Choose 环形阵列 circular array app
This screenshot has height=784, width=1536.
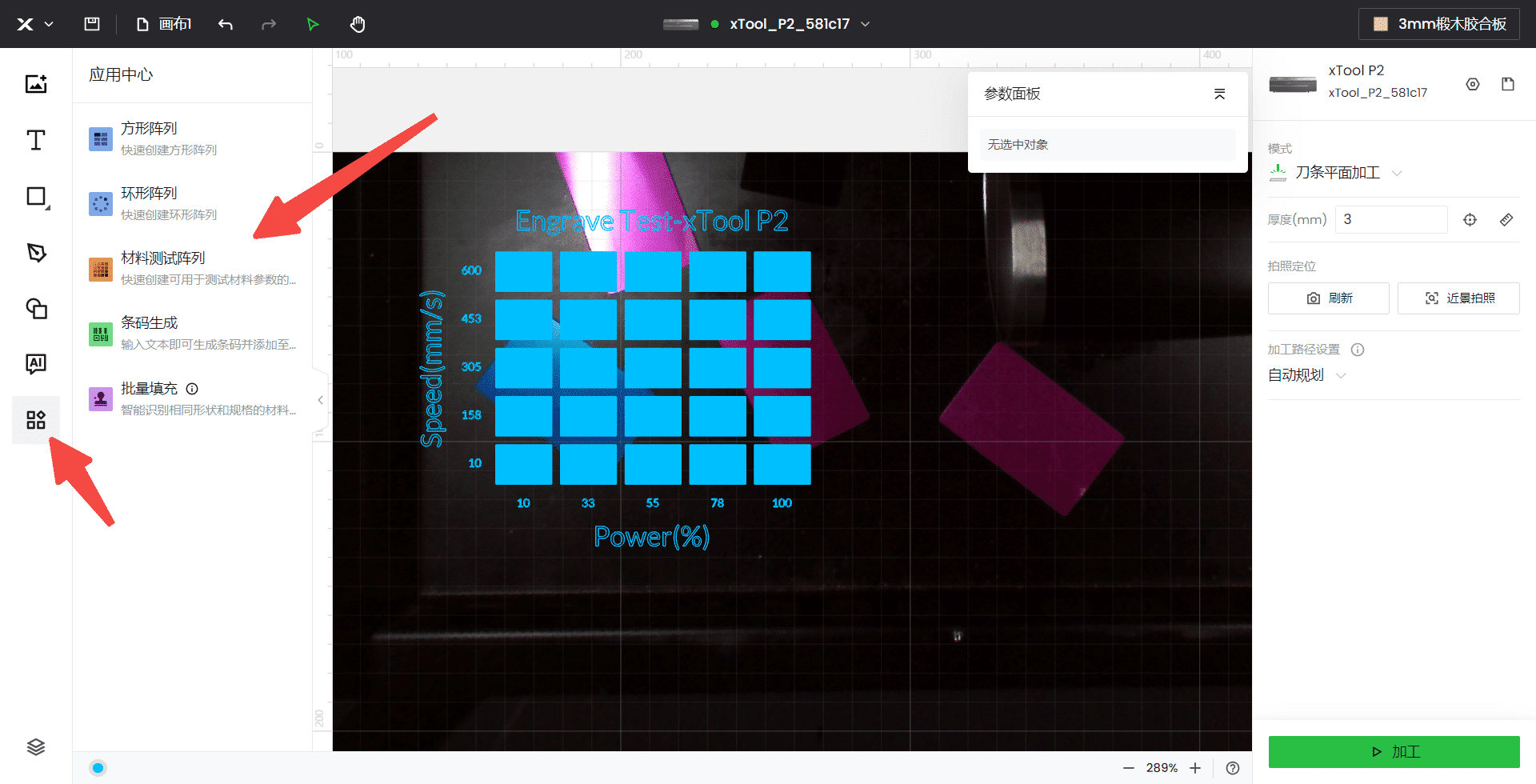point(192,203)
